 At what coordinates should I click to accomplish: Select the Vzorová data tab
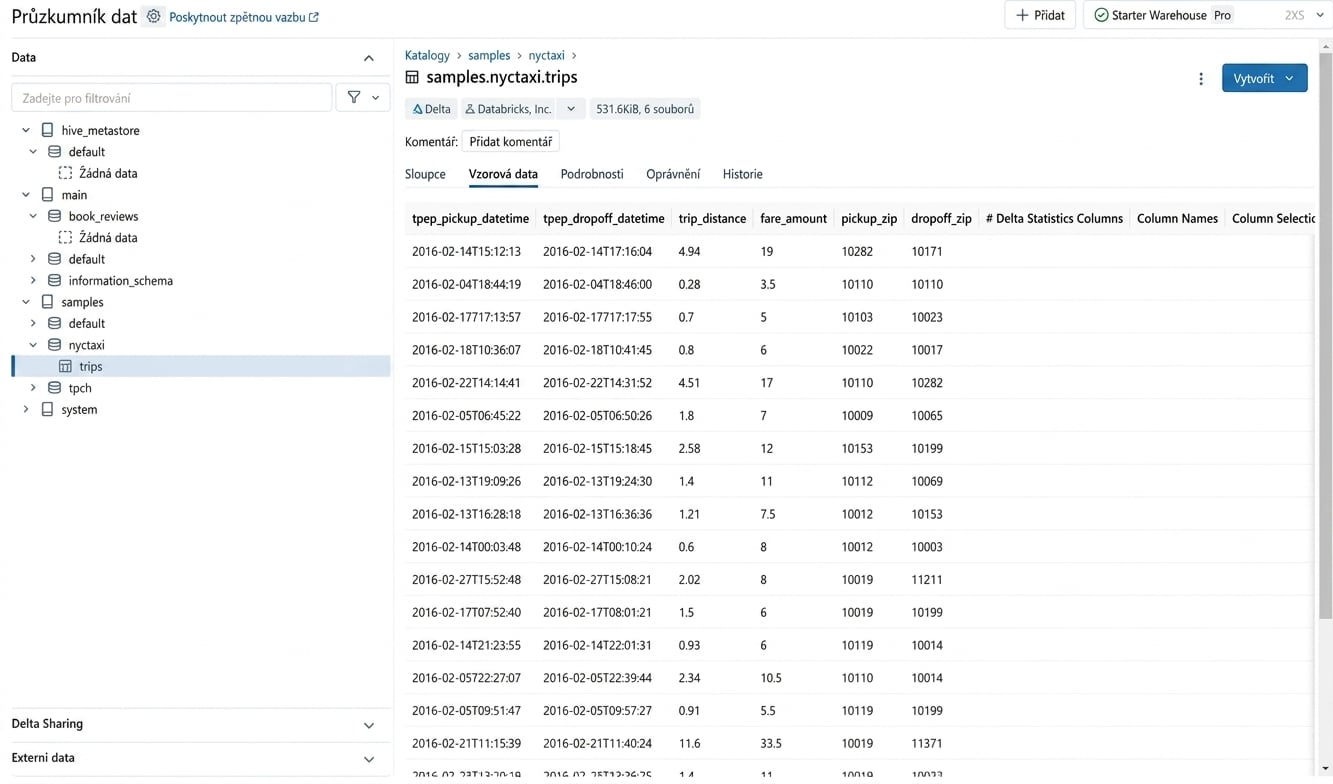click(503, 174)
